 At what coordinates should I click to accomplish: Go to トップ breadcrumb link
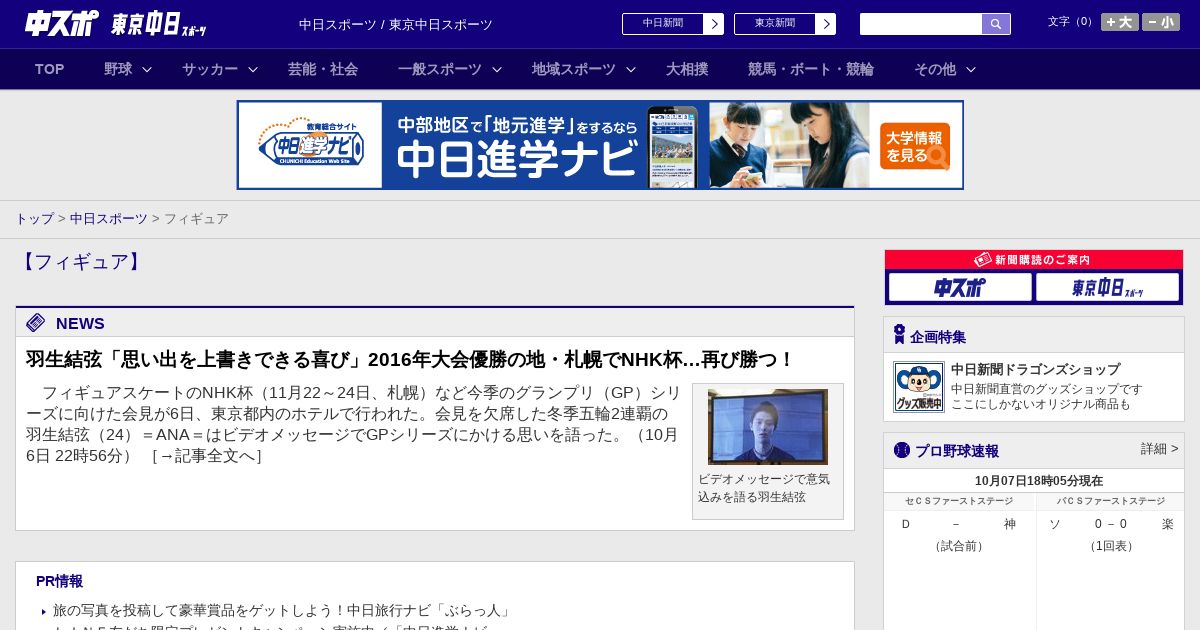tap(34, 219)
